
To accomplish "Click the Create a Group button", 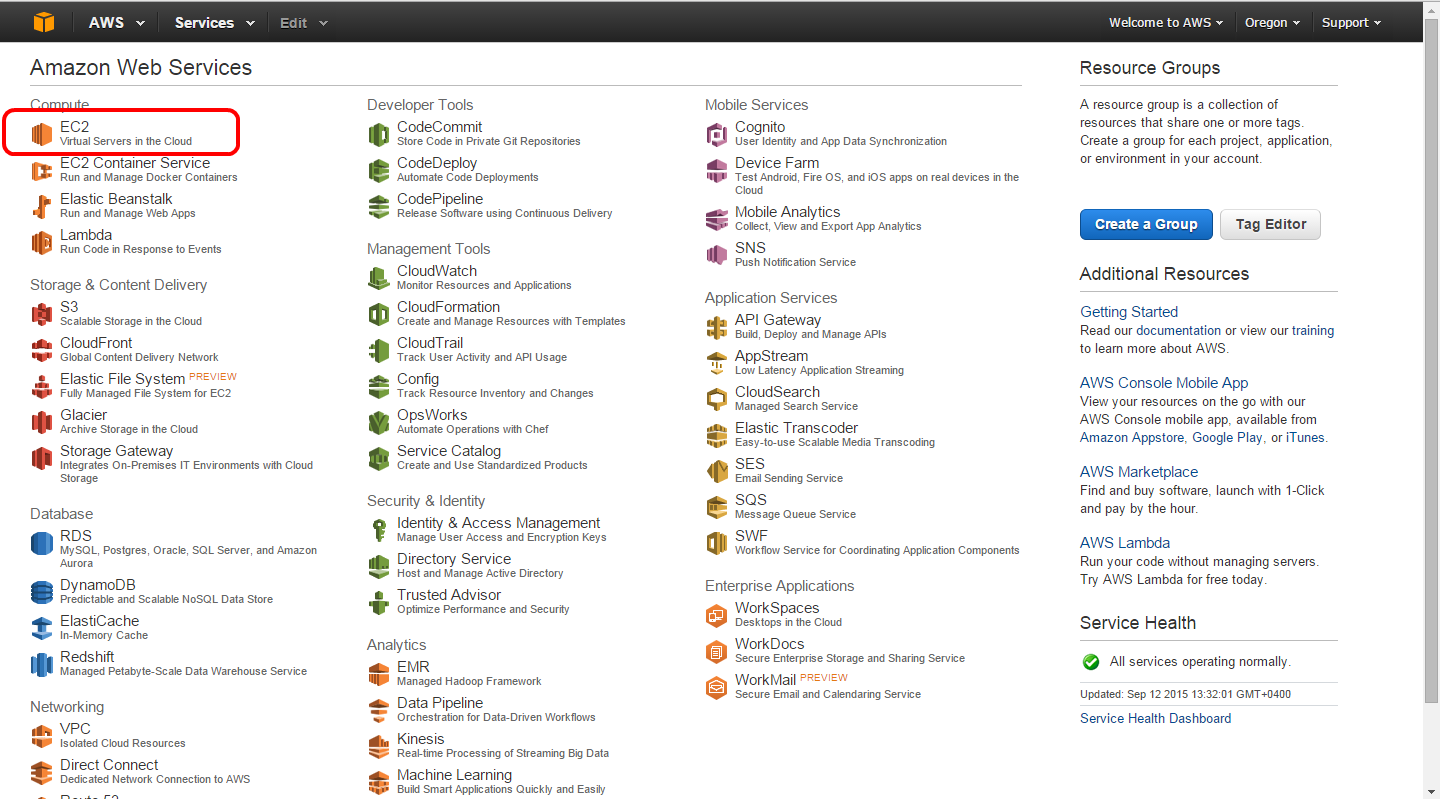I will [x=1146, y=224].
